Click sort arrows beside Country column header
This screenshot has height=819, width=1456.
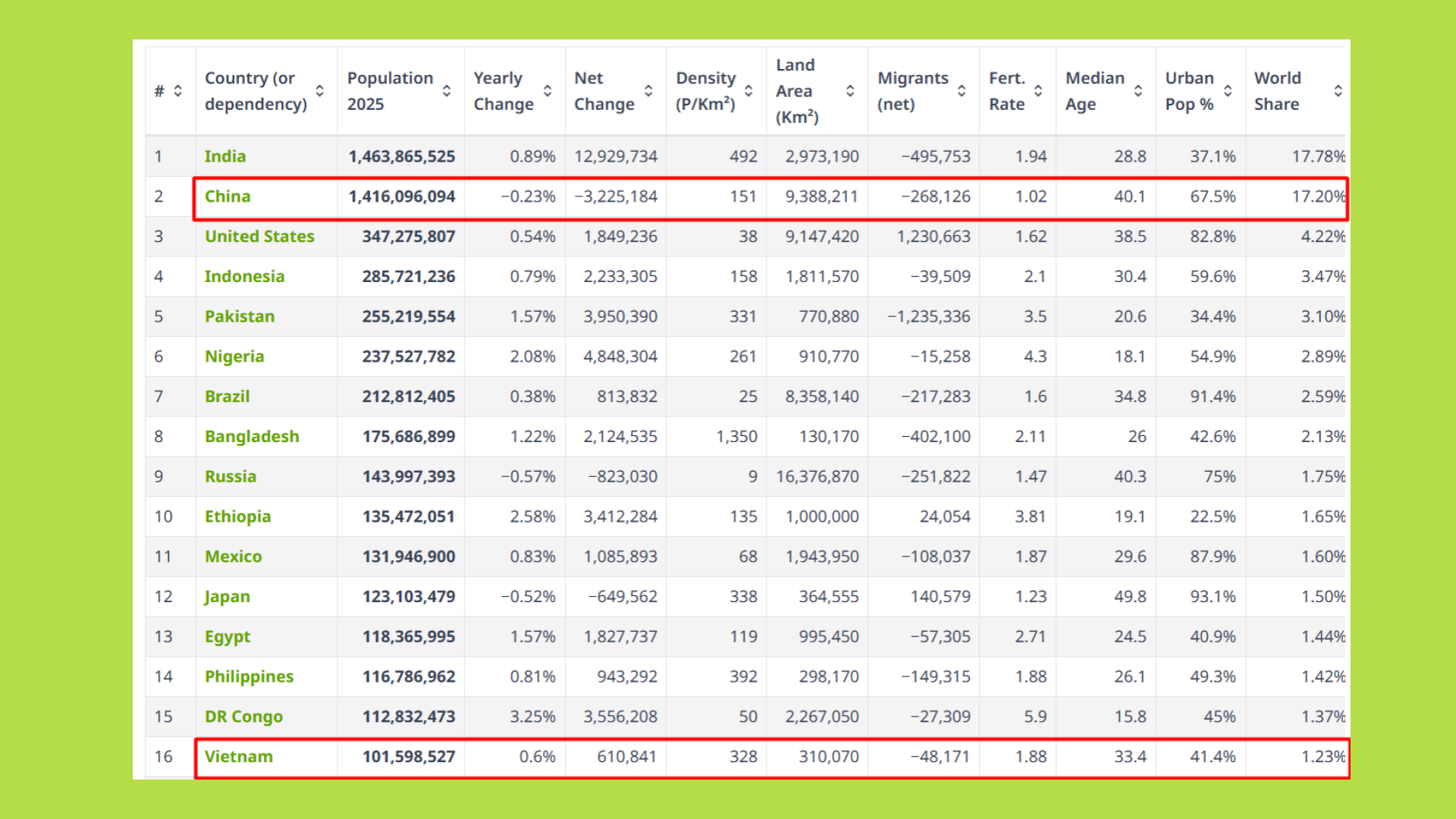pos(320,91)
